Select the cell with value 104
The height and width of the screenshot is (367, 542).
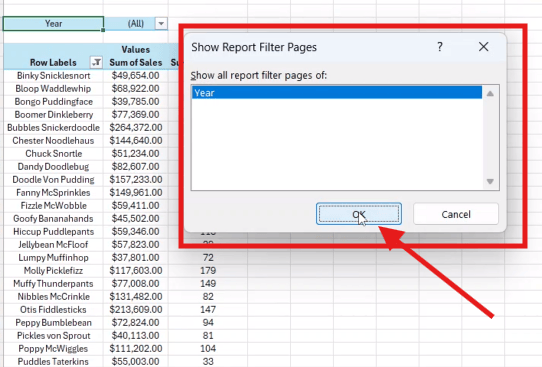tap(208, 349)
